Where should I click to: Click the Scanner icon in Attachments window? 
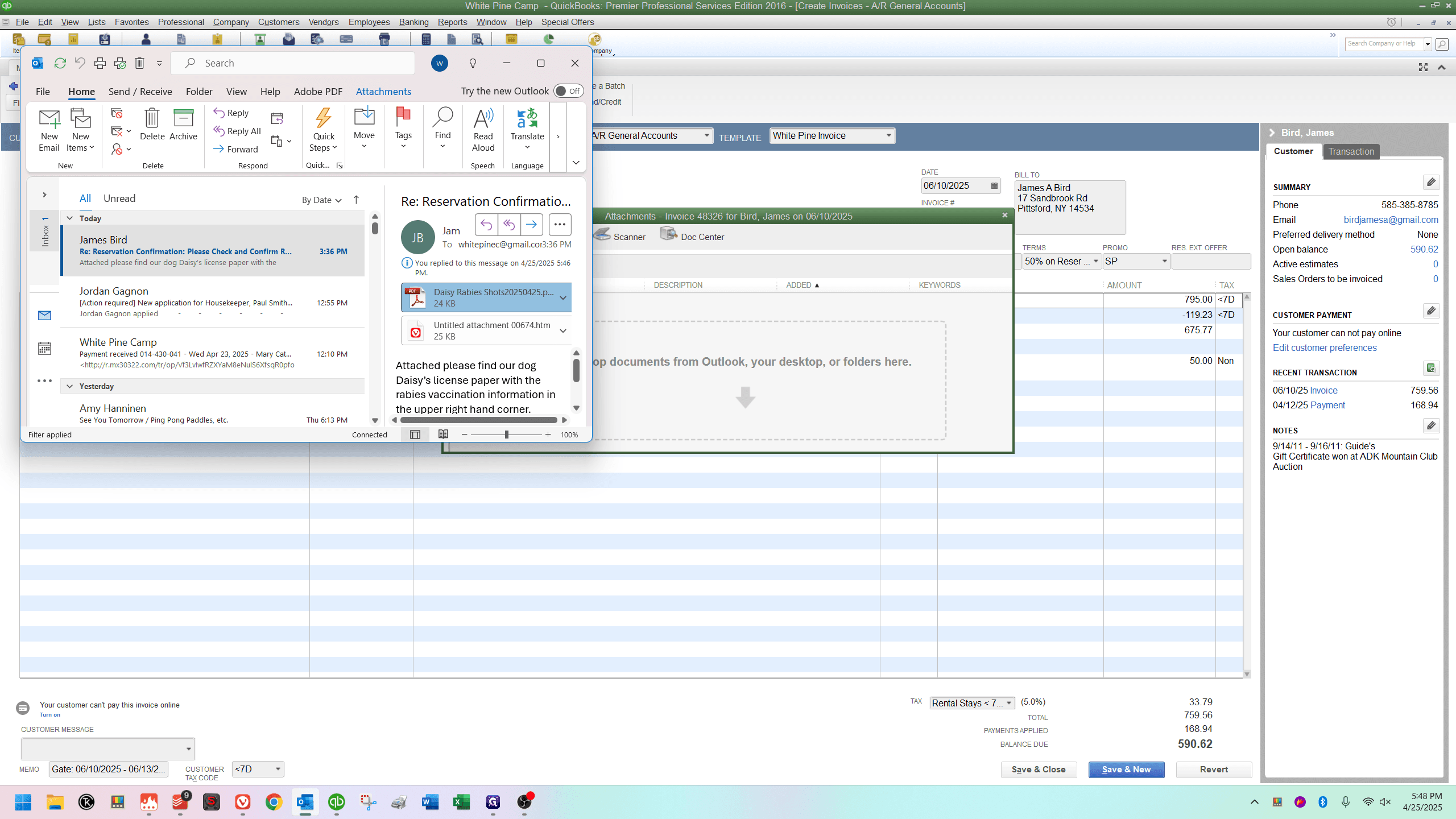pyautogui.click(x=620, y=235)
